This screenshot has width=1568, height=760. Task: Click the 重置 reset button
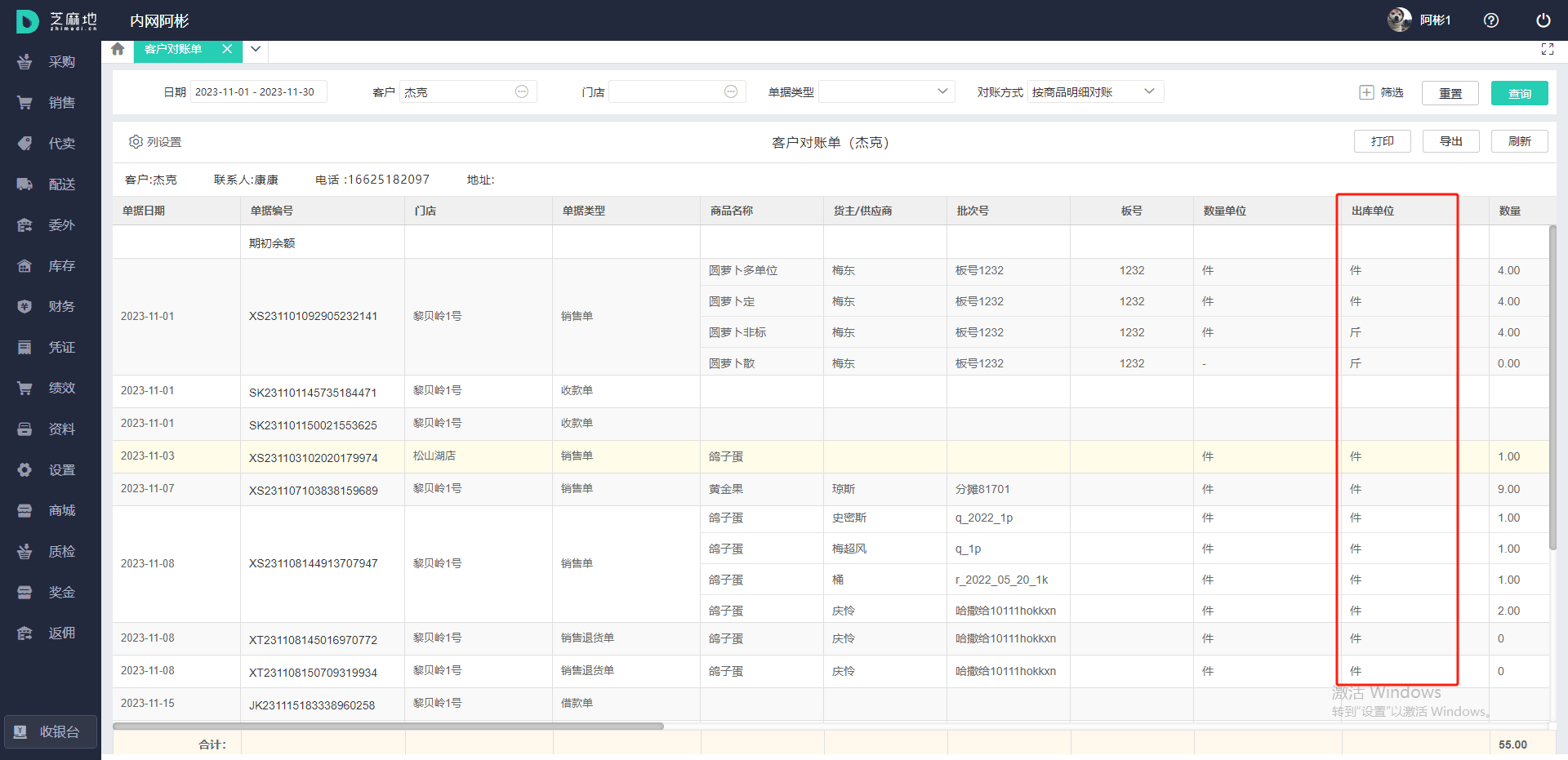pyautogui.click(x=1450, y=93)
